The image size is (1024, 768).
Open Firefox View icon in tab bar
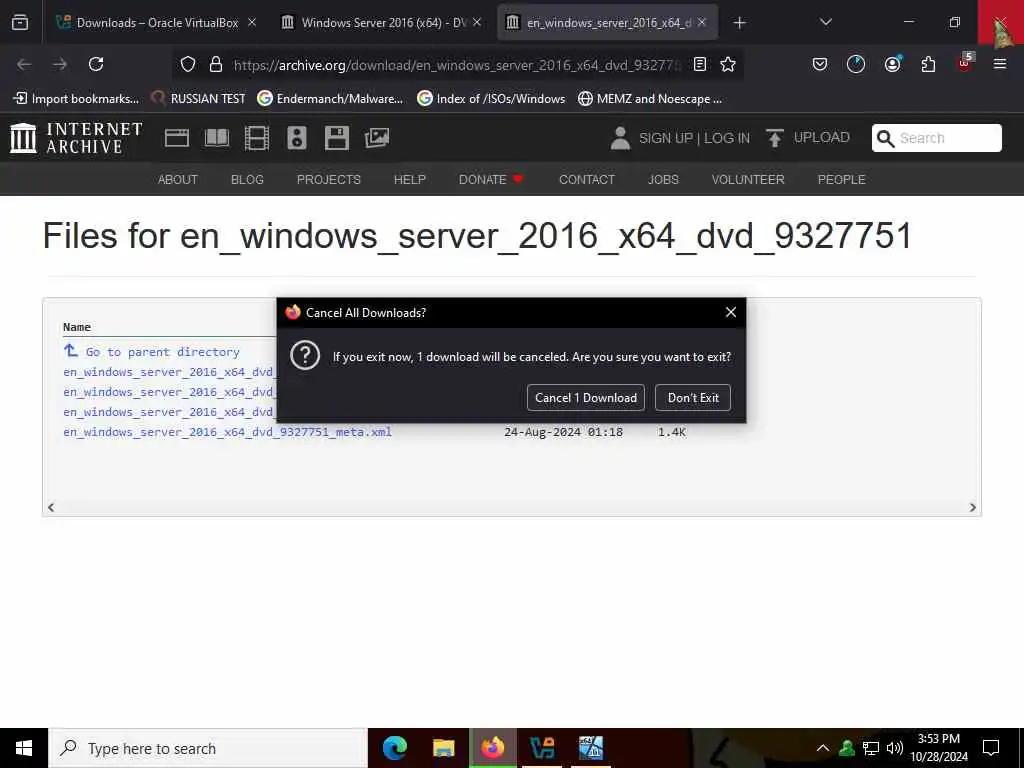pyautogui.click(x=20, y=22)
